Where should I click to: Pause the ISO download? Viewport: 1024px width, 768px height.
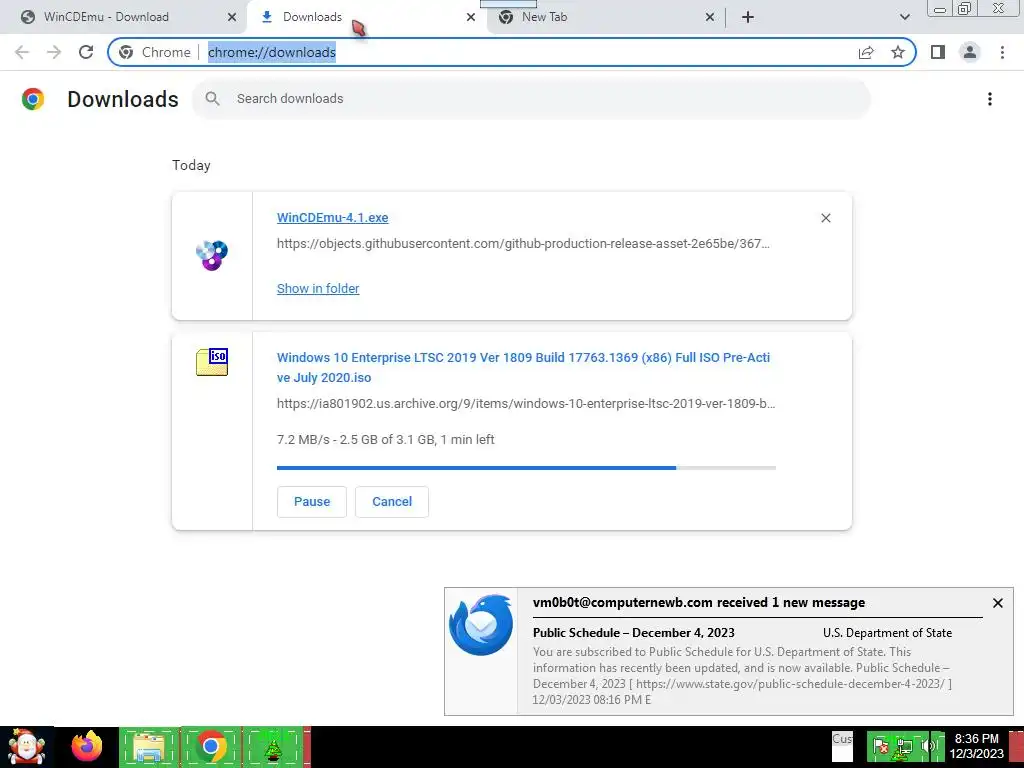pos(312,502)
